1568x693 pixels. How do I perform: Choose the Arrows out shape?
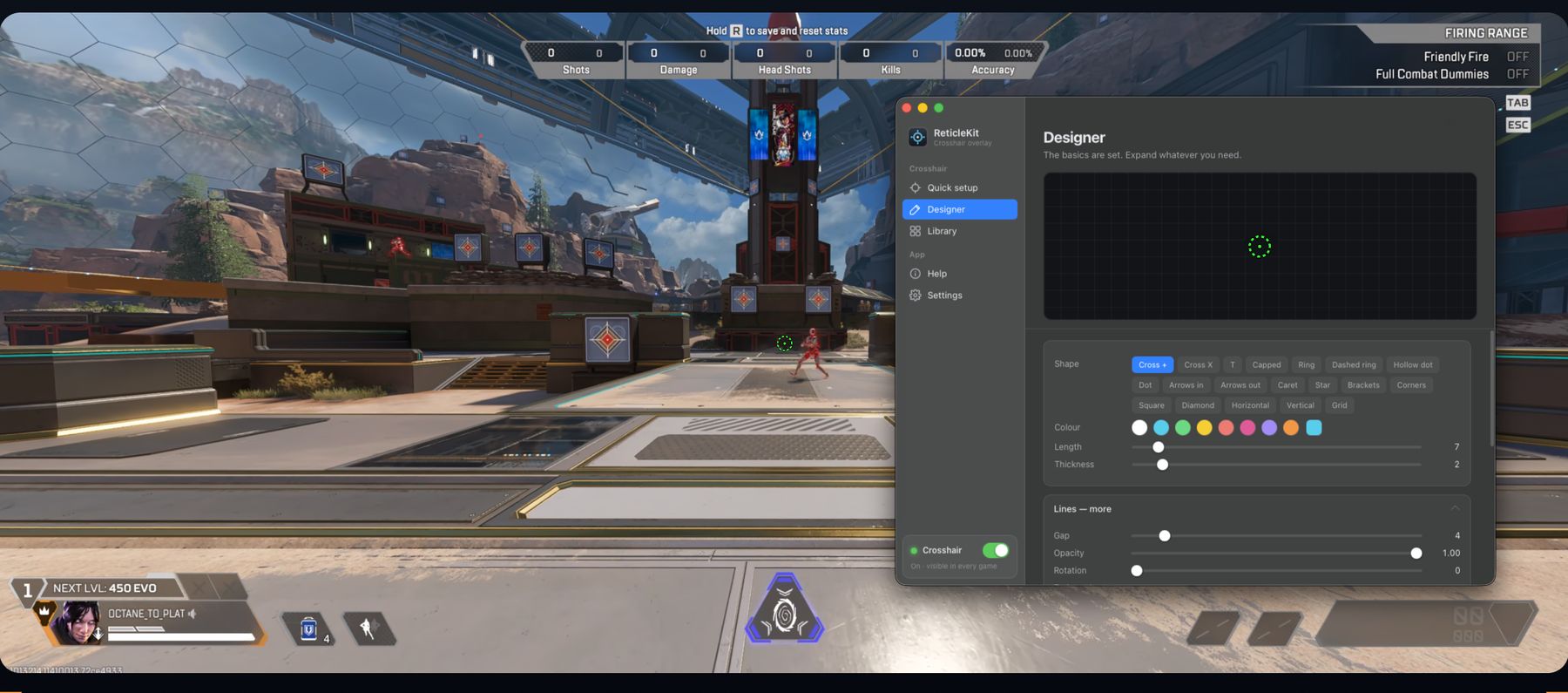pyautogui.click(x=1240, y=385)
